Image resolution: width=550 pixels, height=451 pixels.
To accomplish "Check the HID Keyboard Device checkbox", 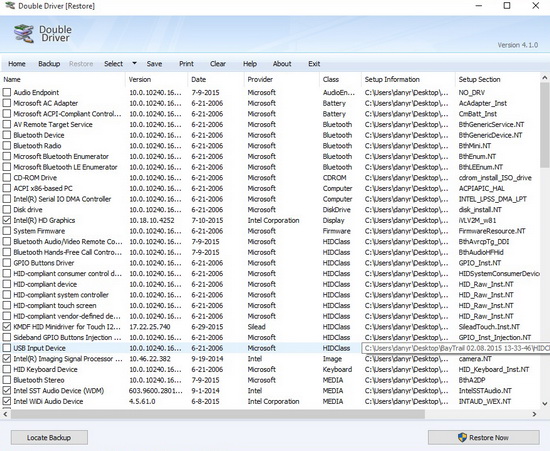I will click(7, 369).
